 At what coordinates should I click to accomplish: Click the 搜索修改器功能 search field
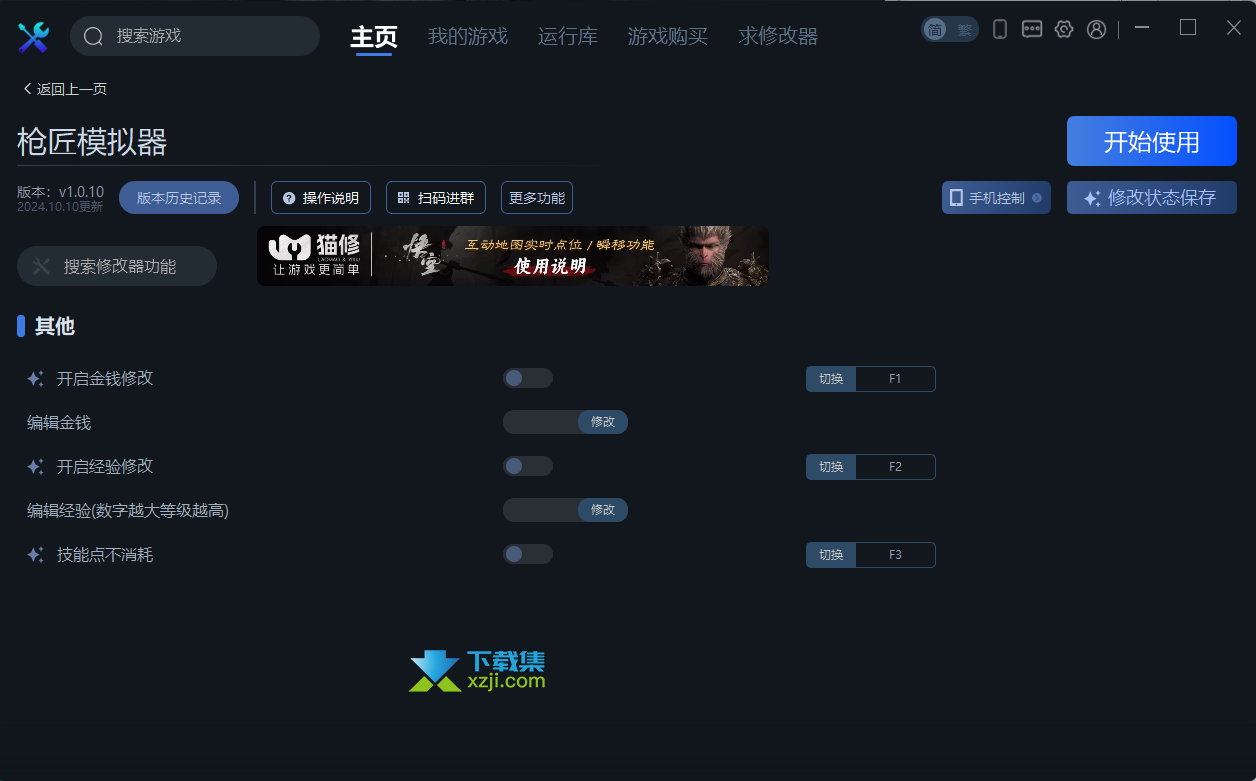pos(117,266)
